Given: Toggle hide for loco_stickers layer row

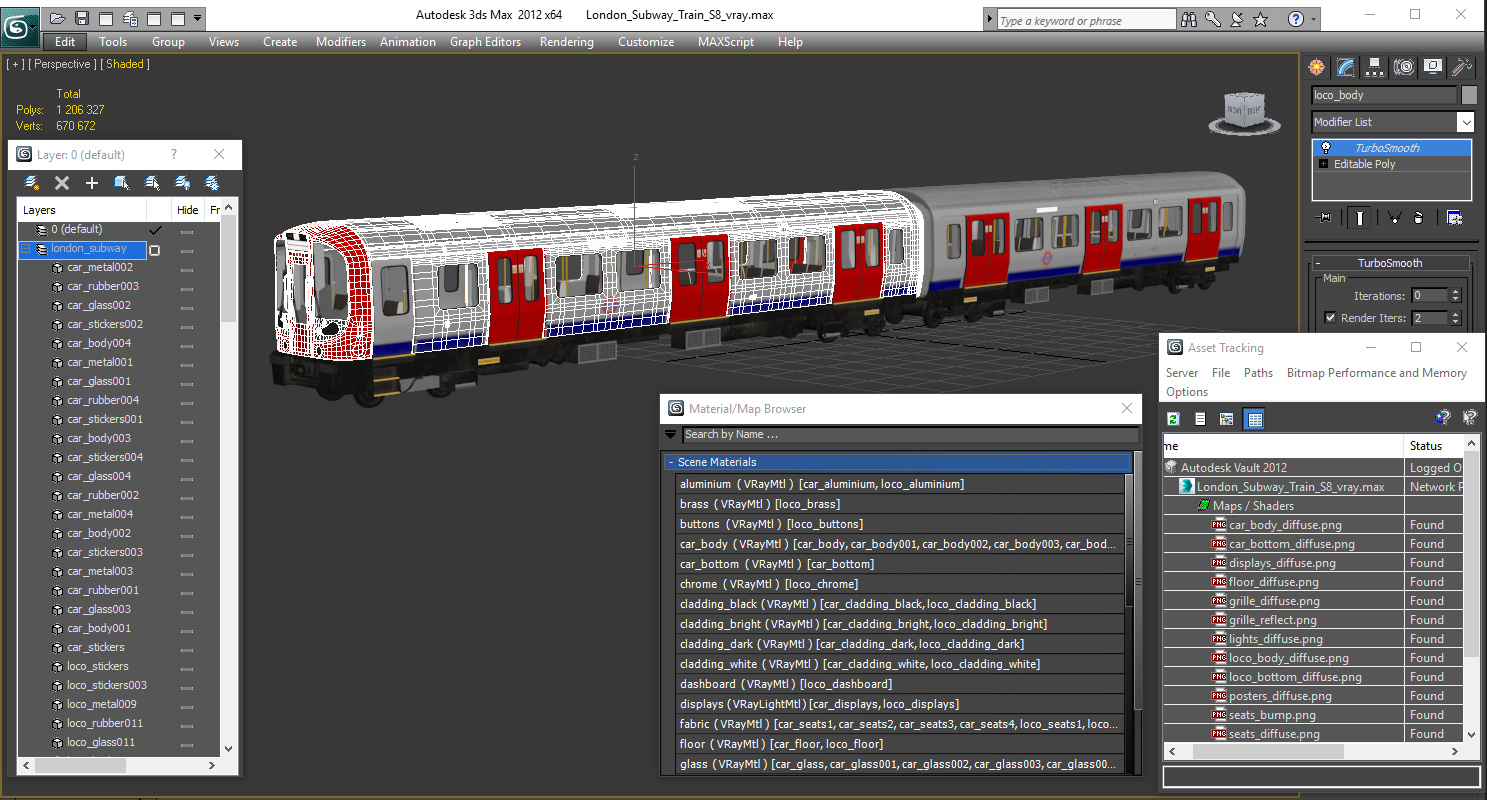Looking at the screenshot, I should (187, 667).
